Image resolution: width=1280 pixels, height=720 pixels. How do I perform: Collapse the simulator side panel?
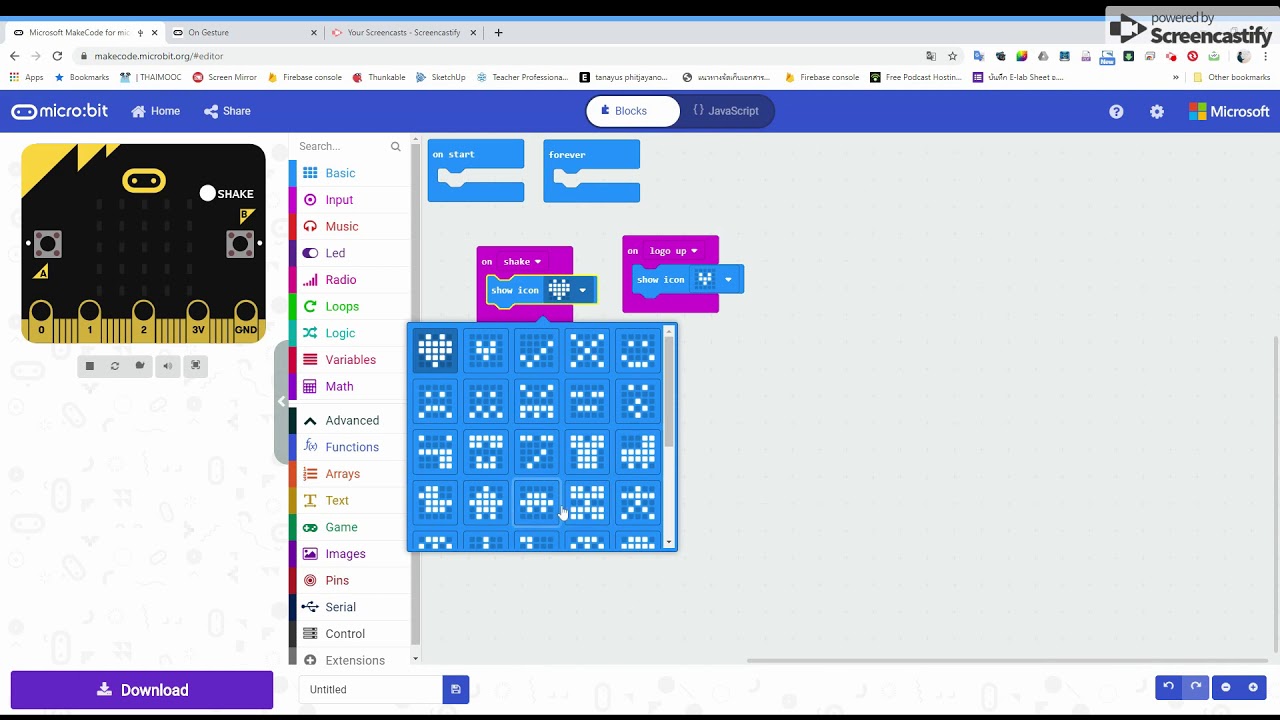tap(281, 401)
